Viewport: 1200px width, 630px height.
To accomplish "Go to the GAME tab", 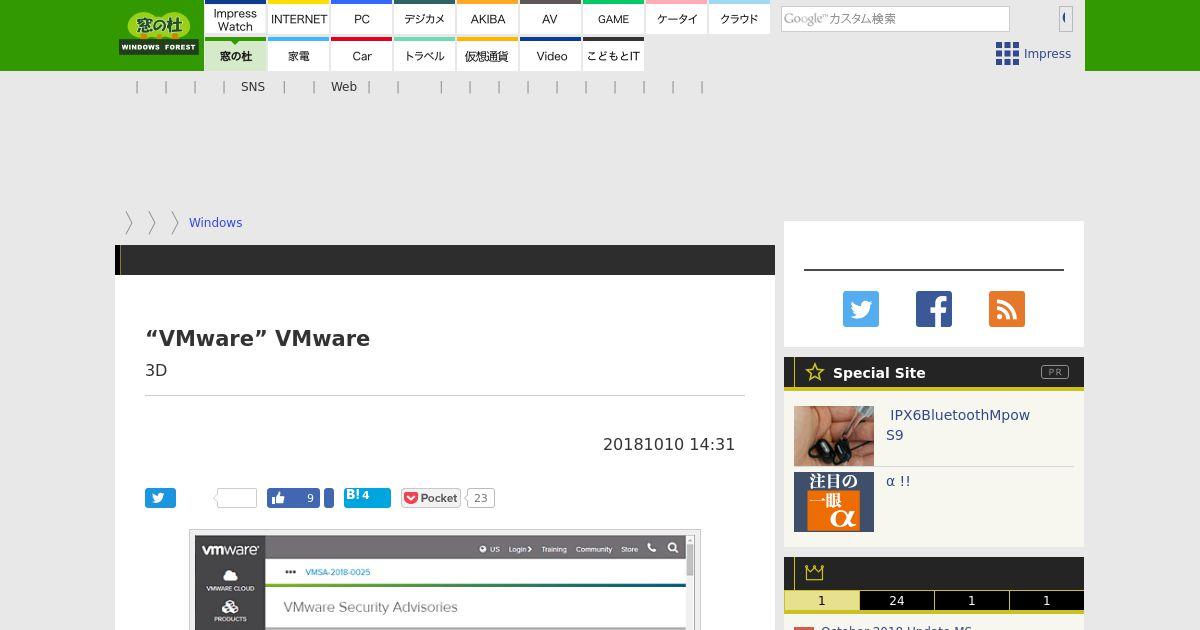I will pyautogui.click(x=613, y=19).
